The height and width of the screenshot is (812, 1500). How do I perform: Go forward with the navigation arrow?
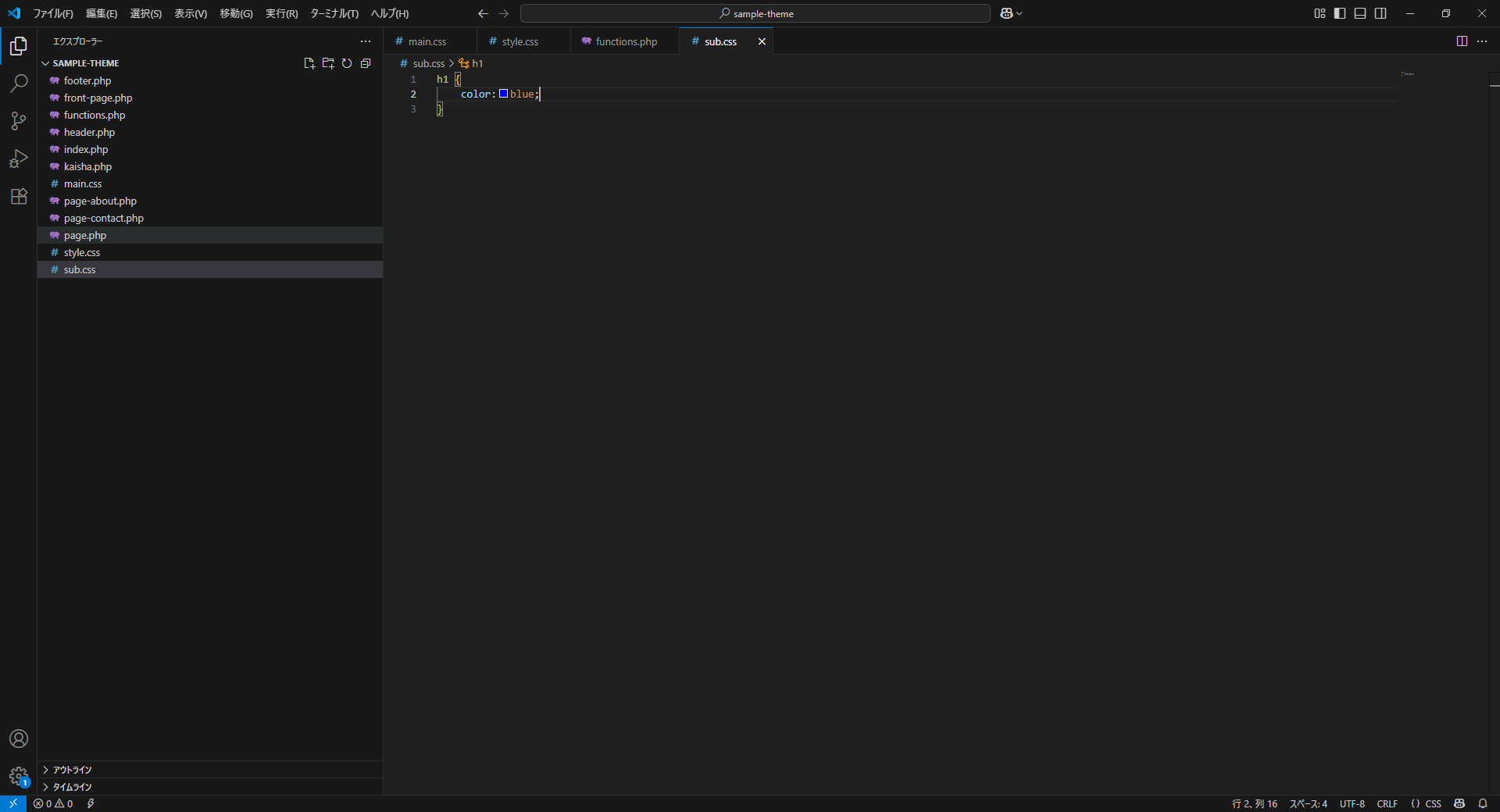point(504,13)
